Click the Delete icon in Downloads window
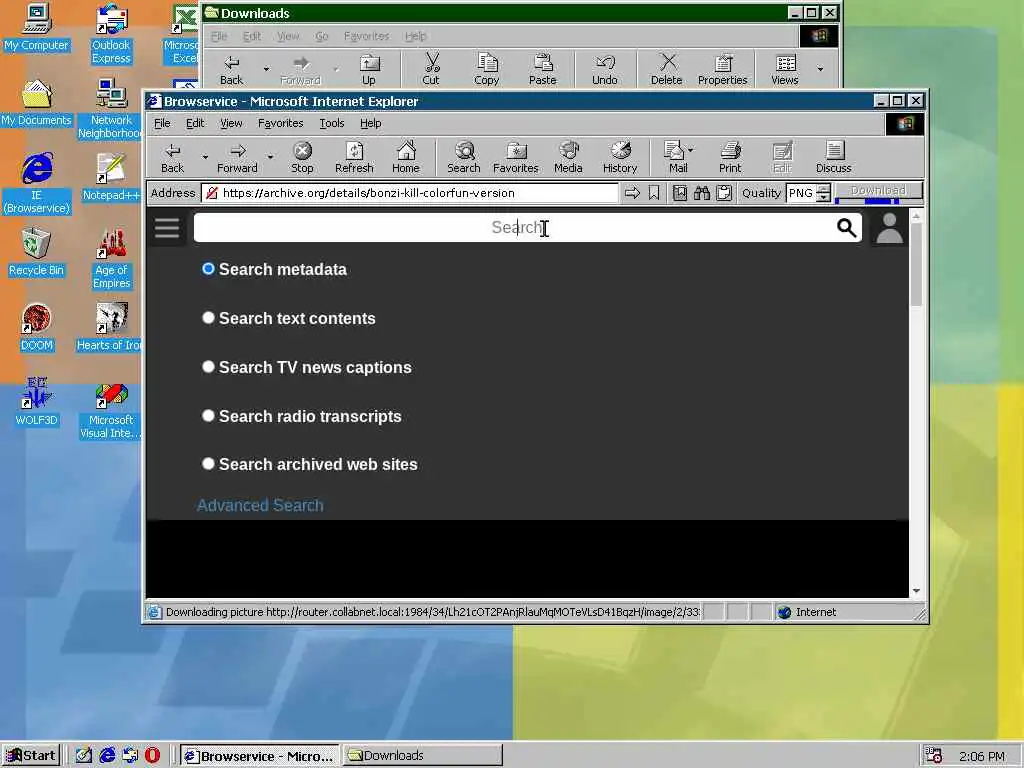Screen dimensions: 1024x768 pos(666,69)
